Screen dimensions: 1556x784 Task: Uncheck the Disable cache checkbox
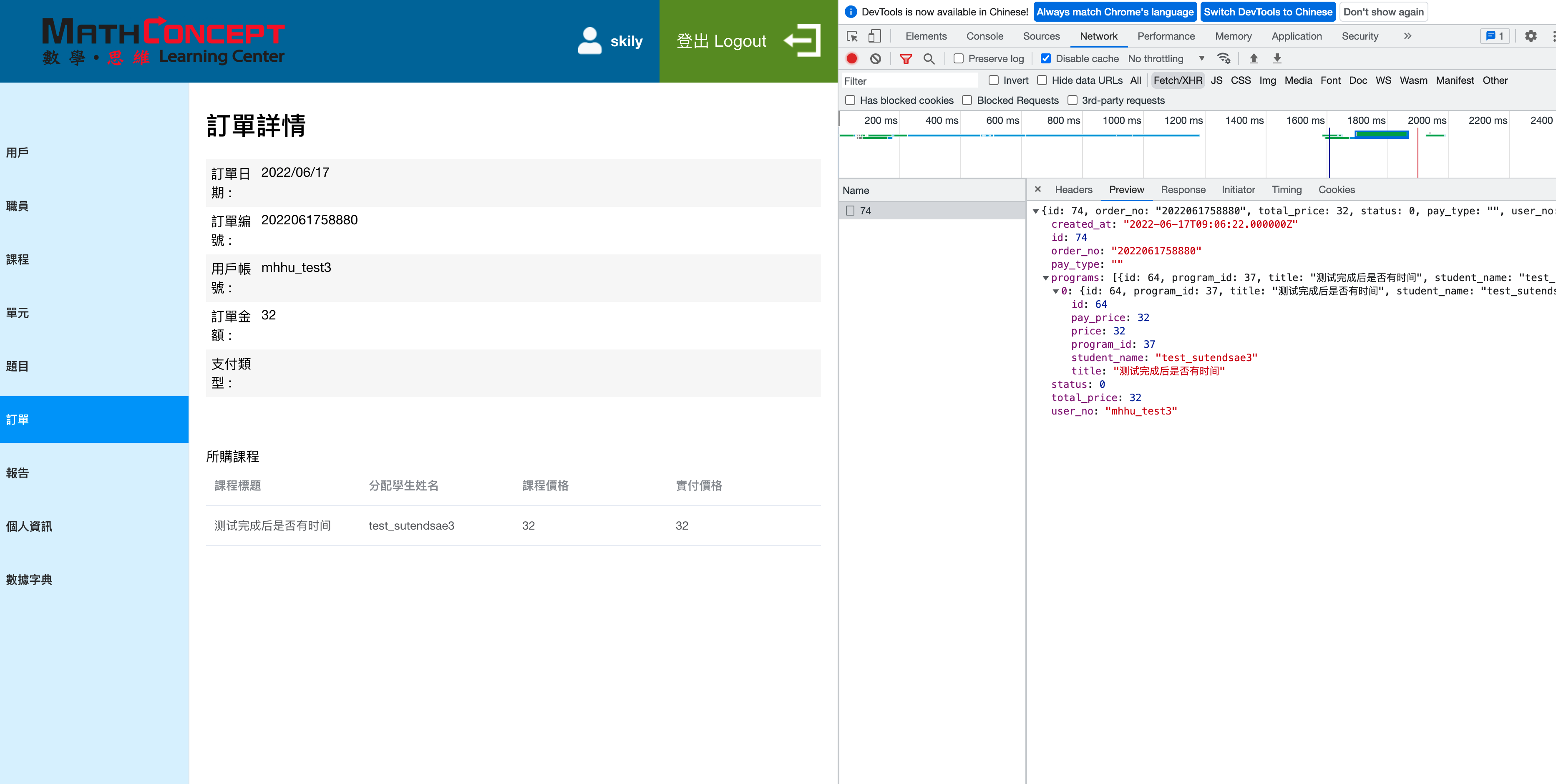(x=1045, y=58)
